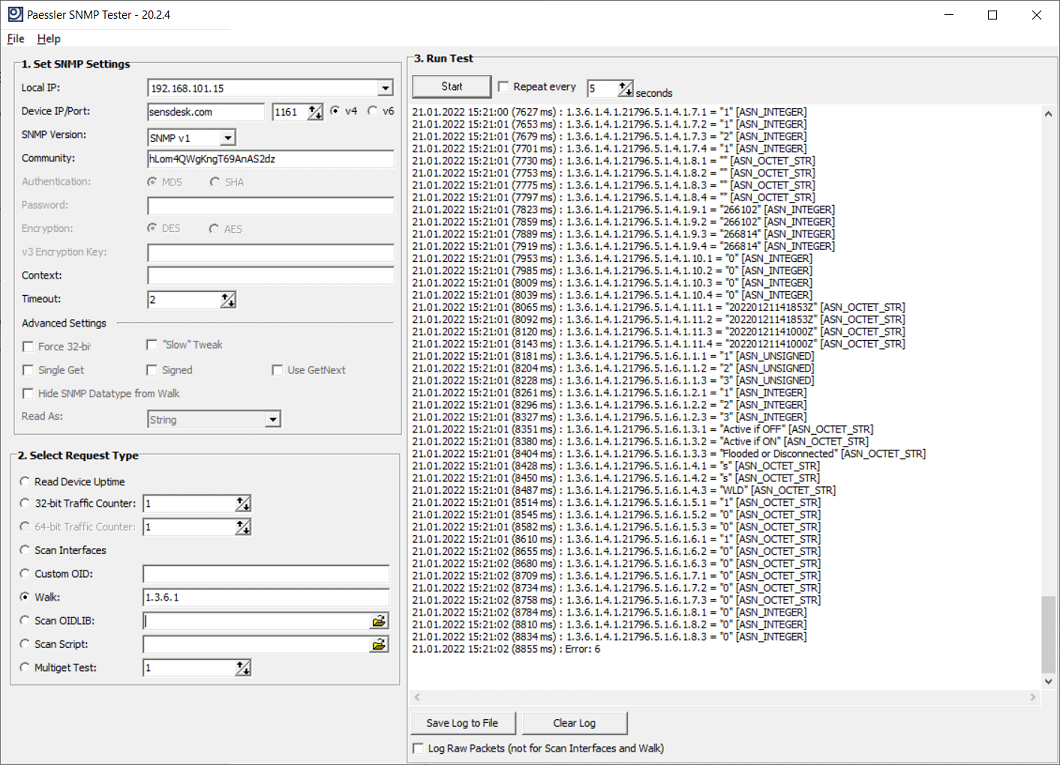Open the File menu
1060x765 pixels.
(x=16, y=39)
